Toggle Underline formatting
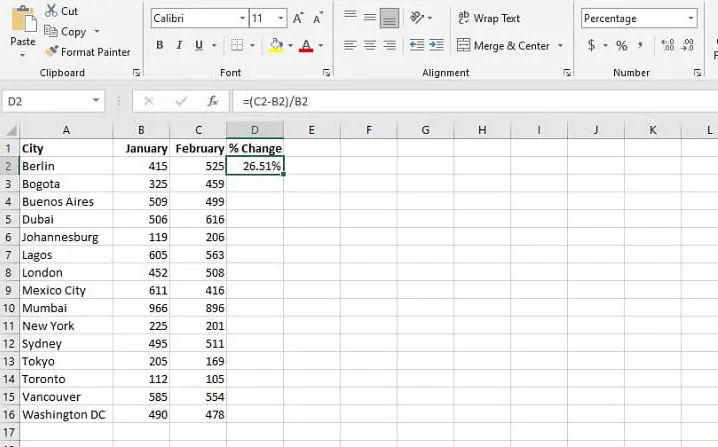 tap(199, 45)
